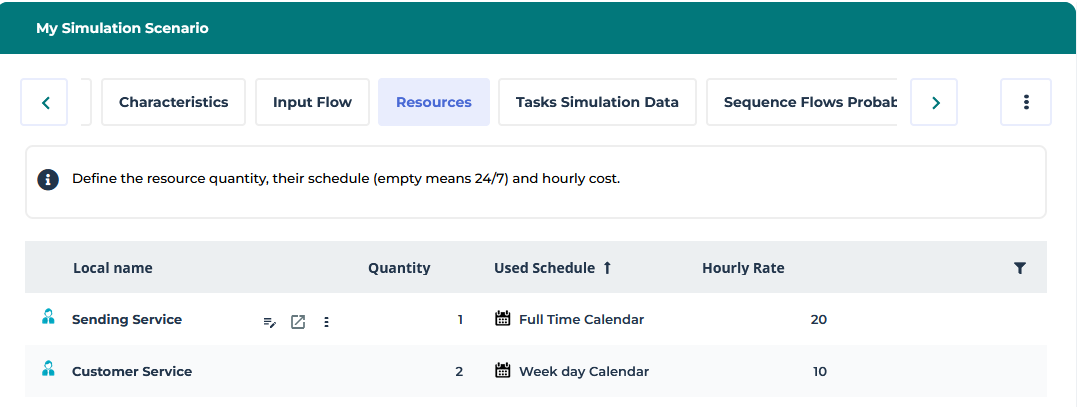Screen dimensions: 1077x407
Task: Click calendar icon beside Week day Calendar
Action: (x=503, y=371)
